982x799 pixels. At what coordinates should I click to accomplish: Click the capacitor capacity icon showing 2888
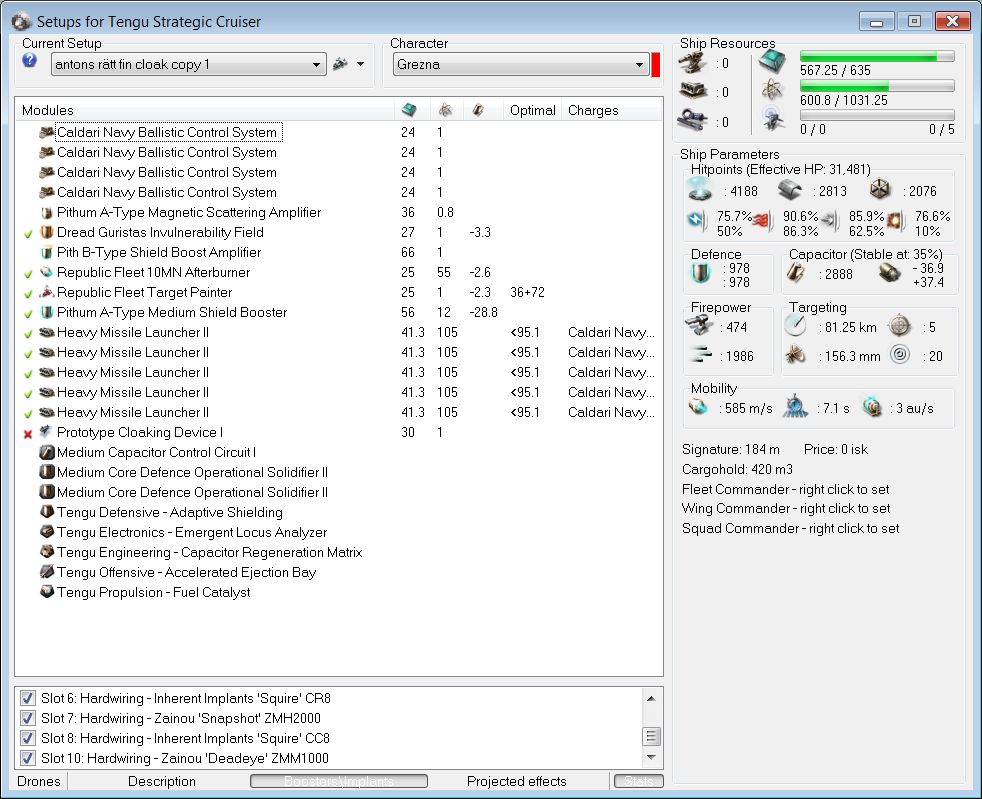coord(796,273)
